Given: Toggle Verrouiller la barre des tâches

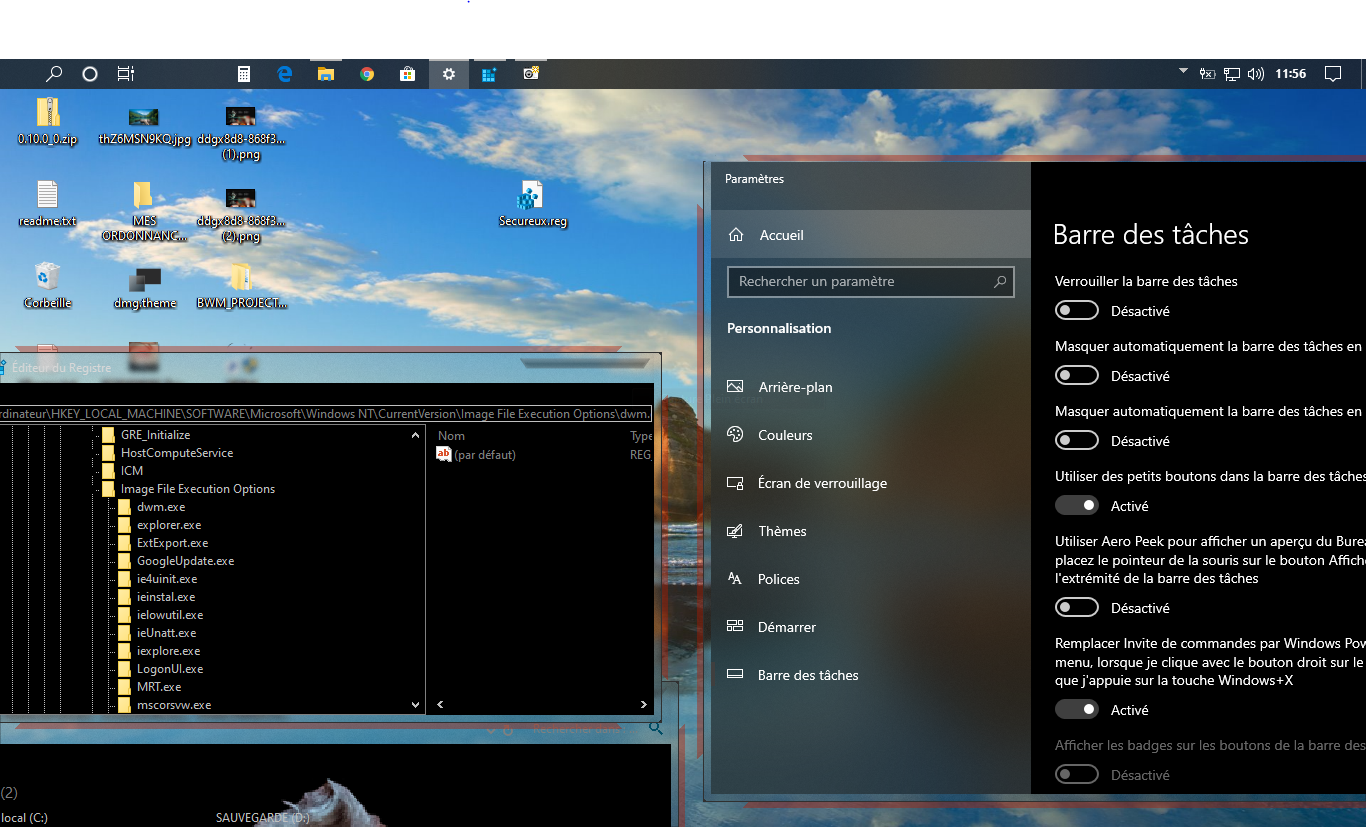Looking at the screenshot, I should (x=1077, y=311).
